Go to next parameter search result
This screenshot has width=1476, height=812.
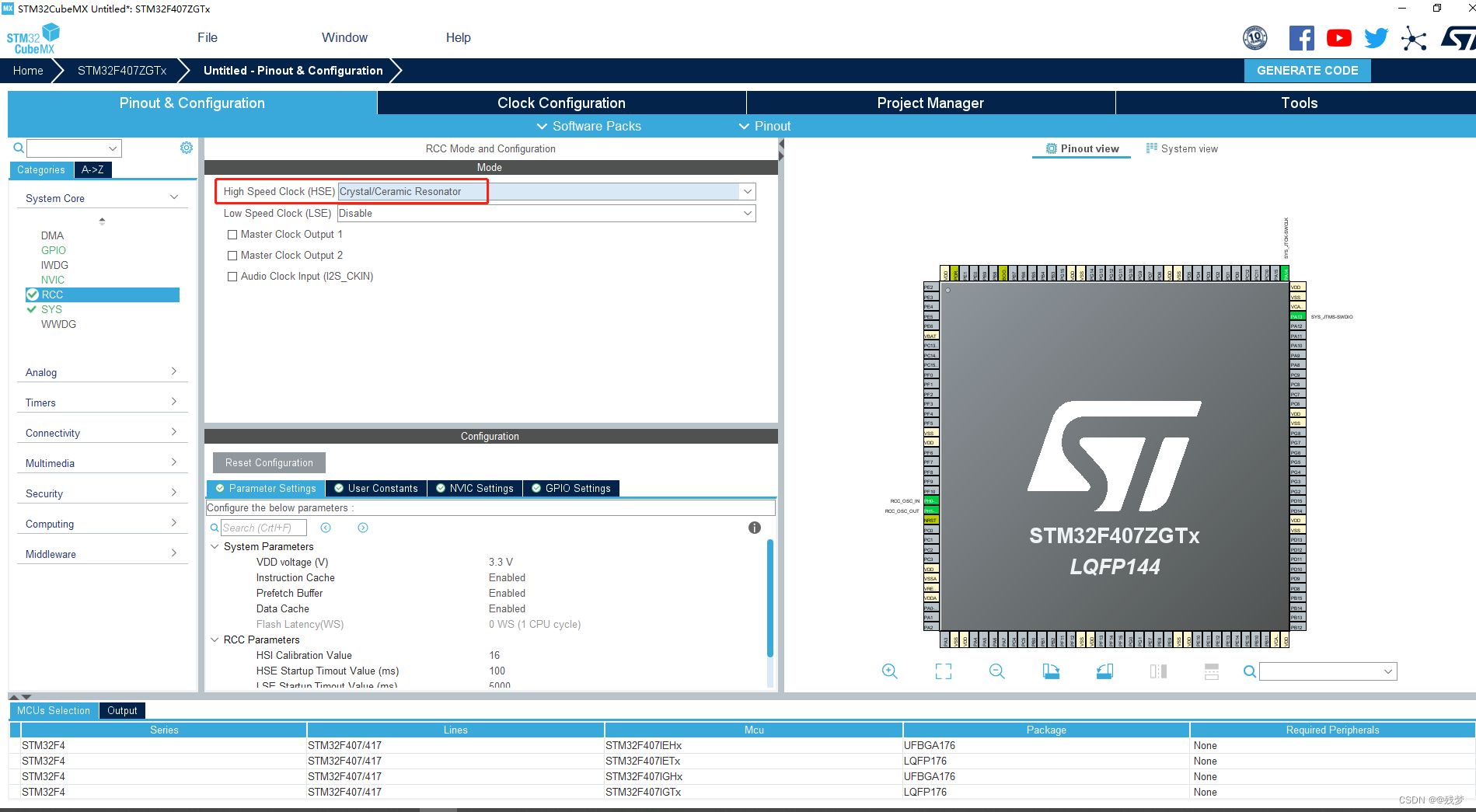point(363,528)
